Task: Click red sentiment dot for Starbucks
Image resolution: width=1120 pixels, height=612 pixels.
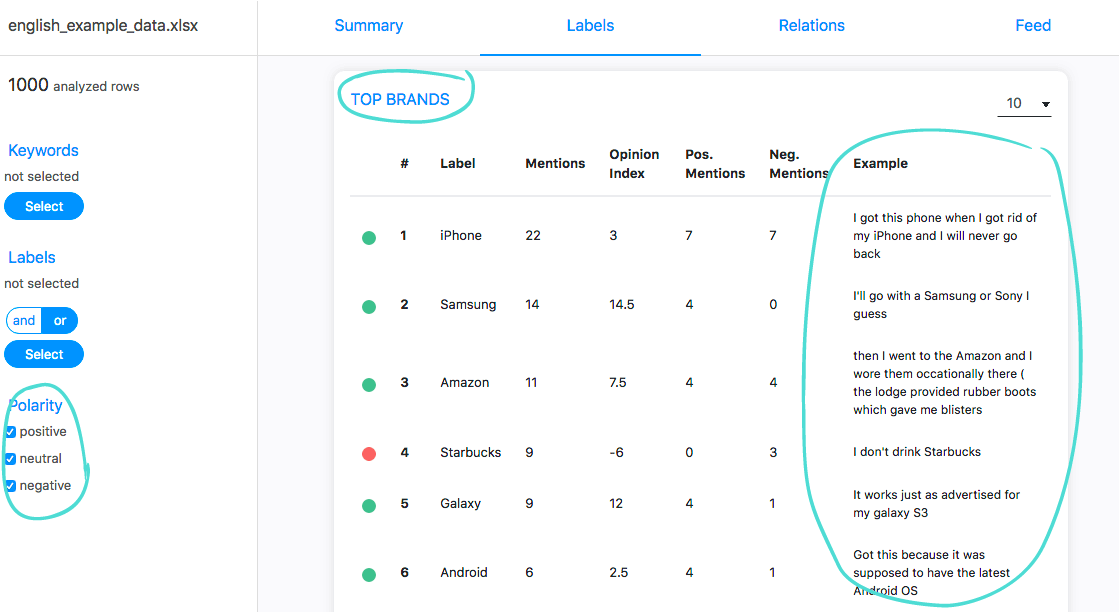Action: coord(369,454)
